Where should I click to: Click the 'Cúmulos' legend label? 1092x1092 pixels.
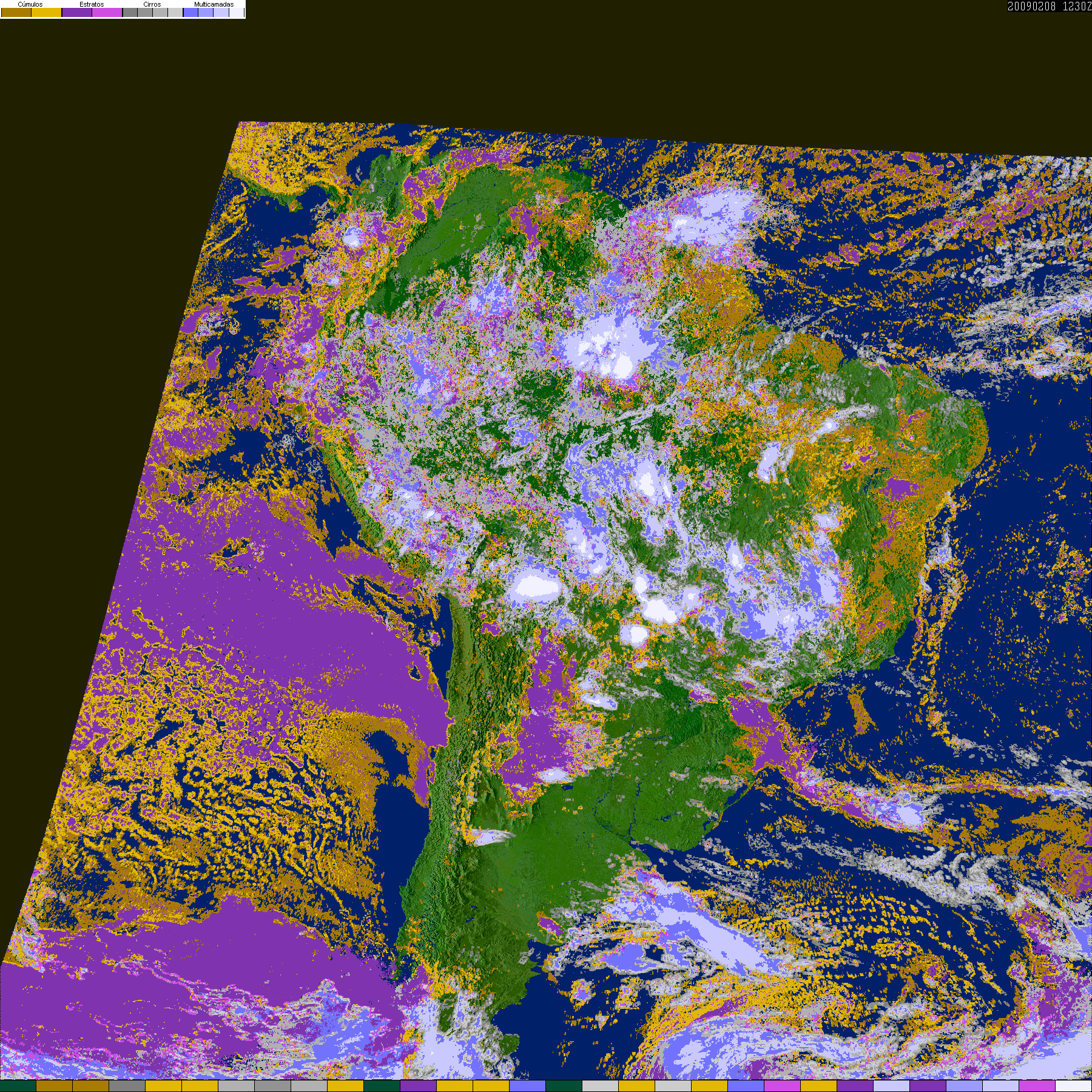pyautogui.click(x=30, y=4)
